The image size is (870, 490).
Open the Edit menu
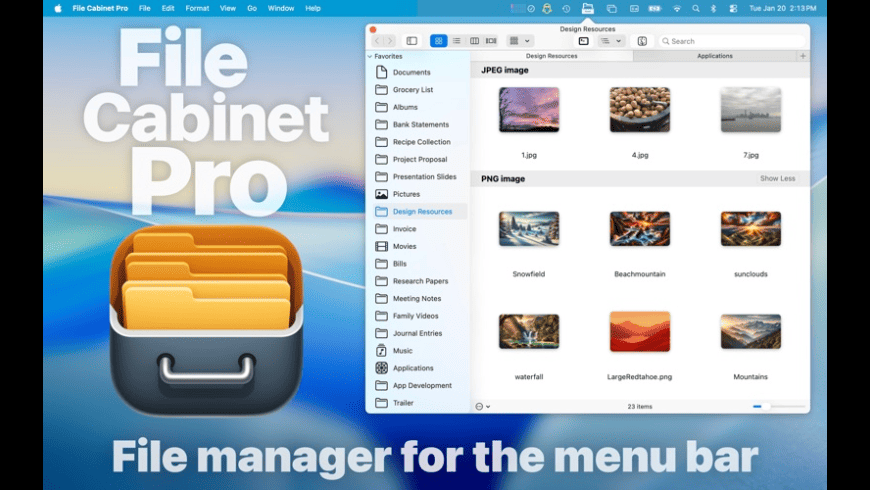(168, 8)
